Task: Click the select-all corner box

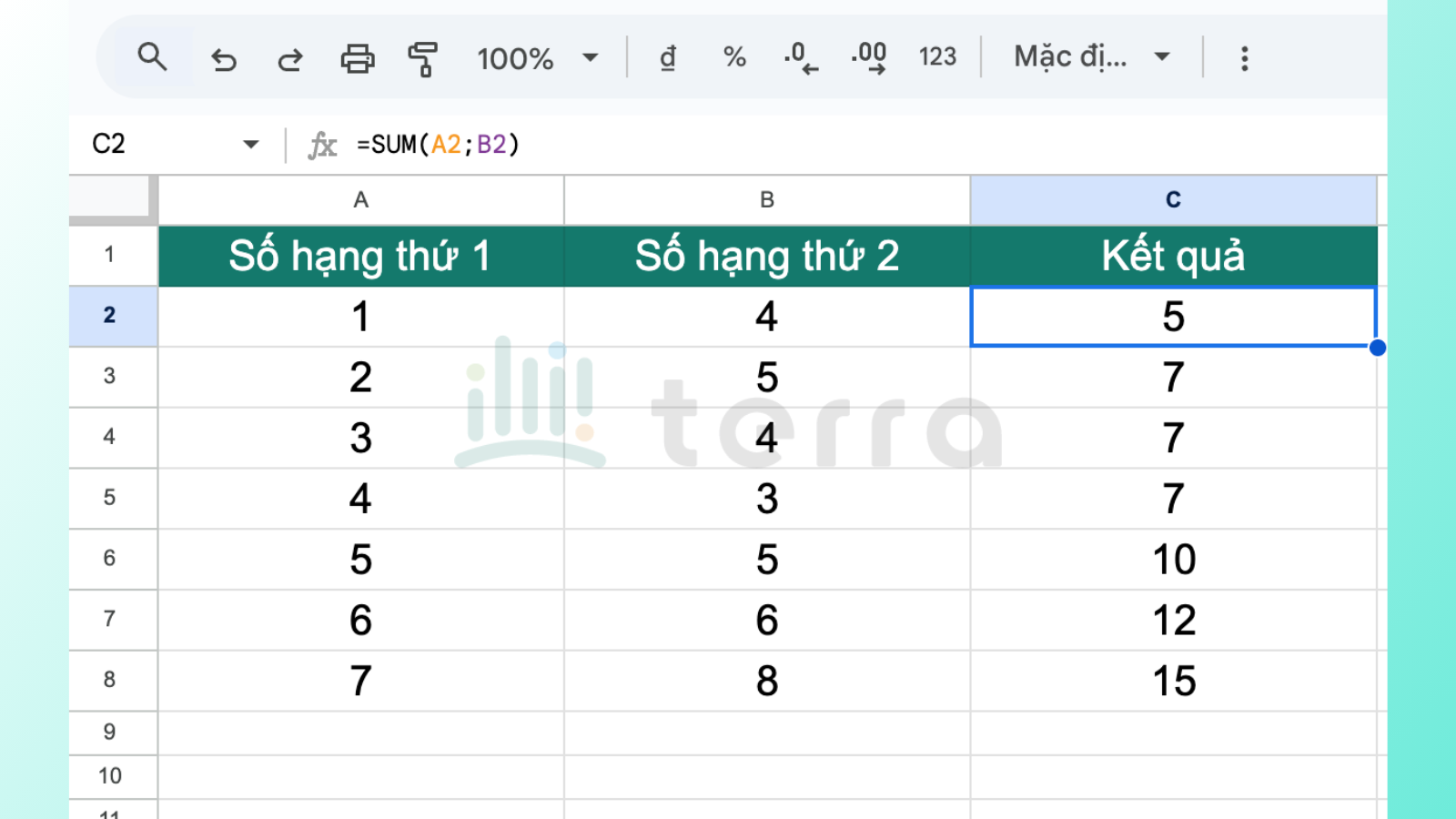Action: [109, 197]
